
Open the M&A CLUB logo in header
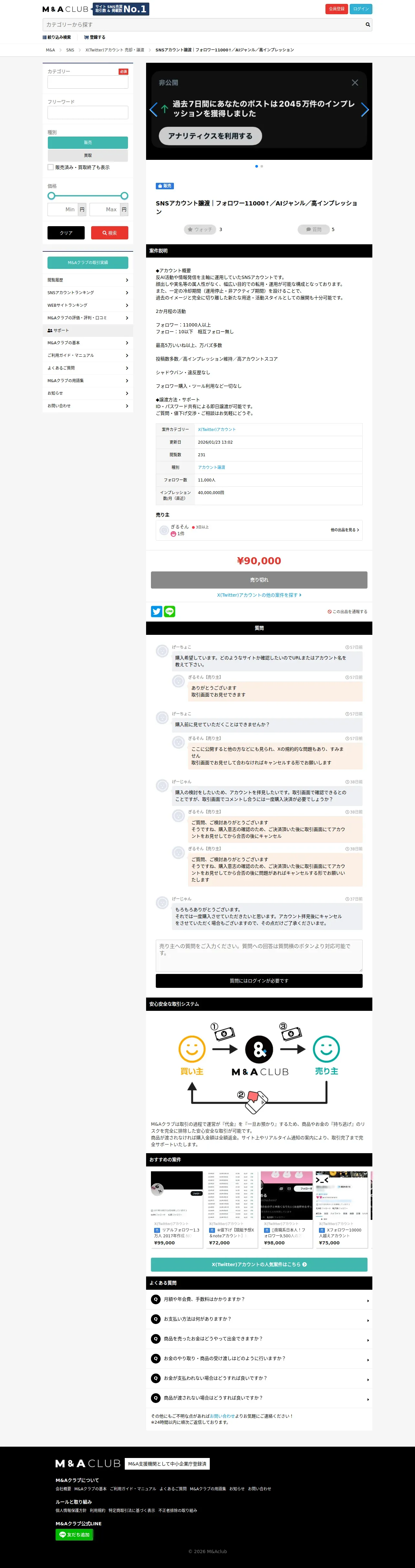66,9
